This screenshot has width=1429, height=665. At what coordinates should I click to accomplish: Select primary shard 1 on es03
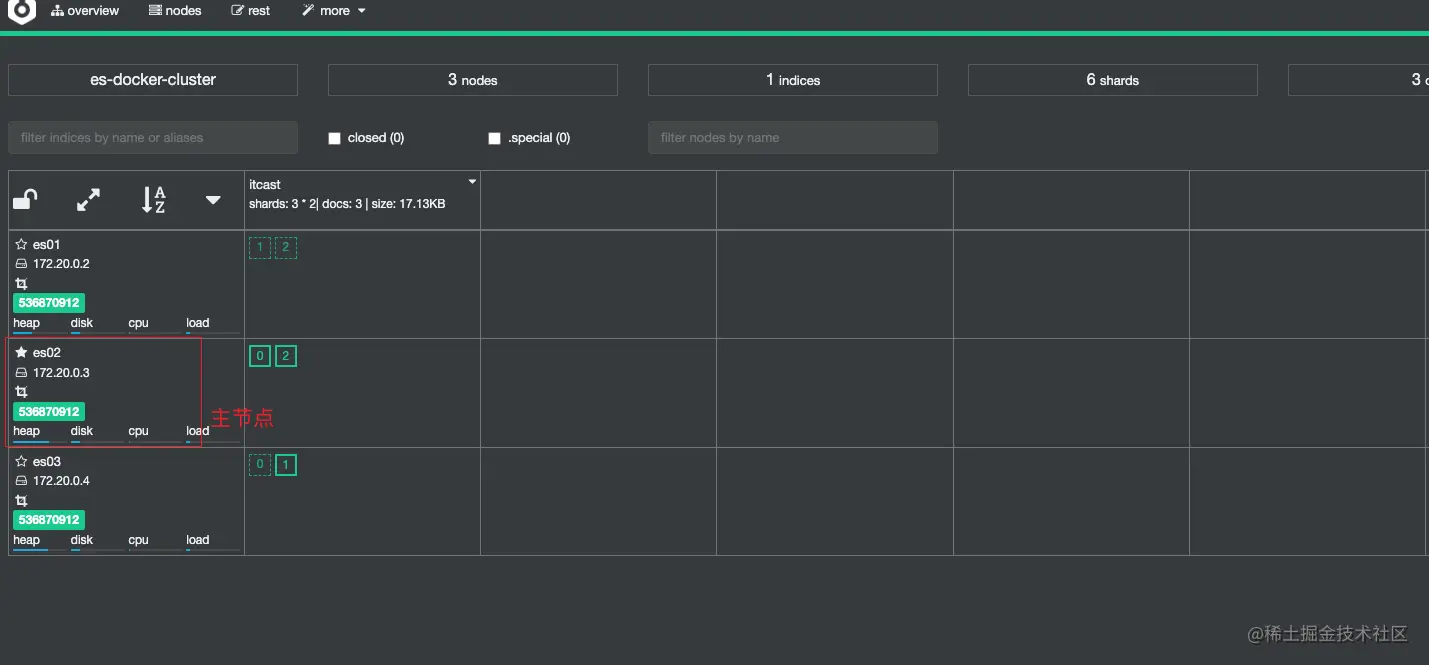(x=286, y=465)
